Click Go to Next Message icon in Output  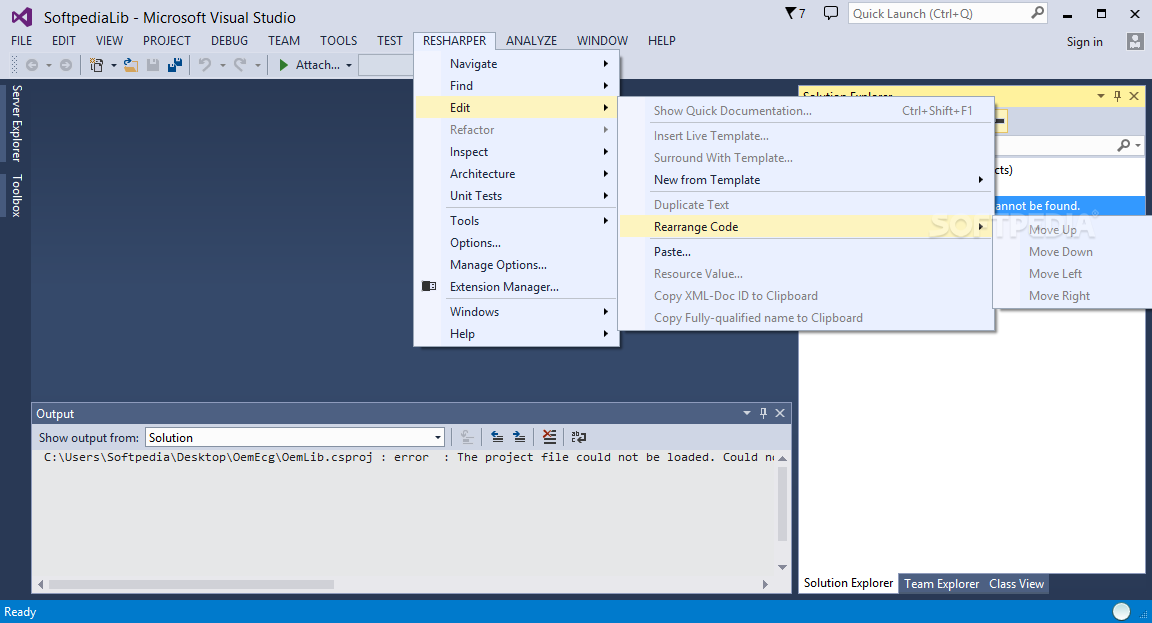point(519,437)
